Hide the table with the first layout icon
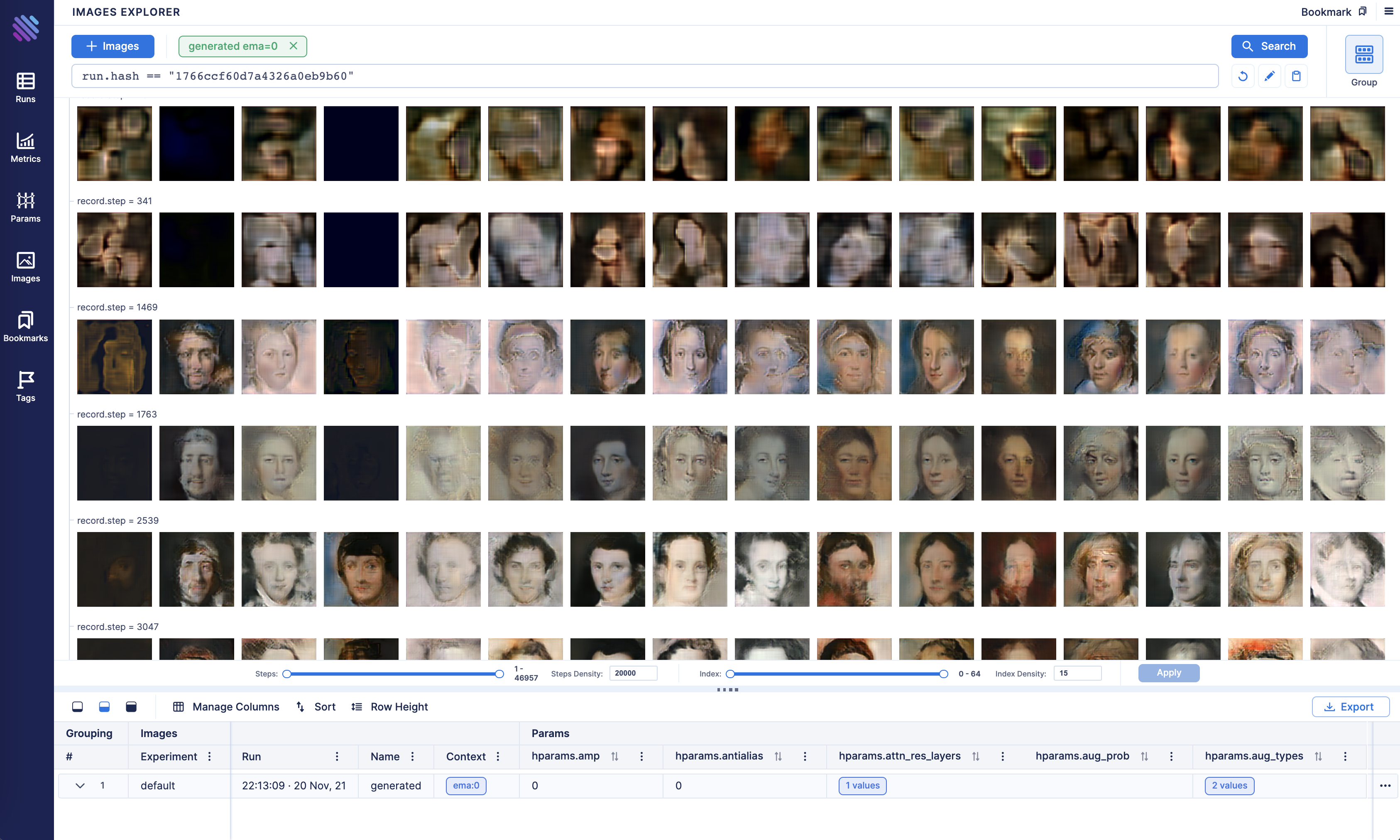 78,706
